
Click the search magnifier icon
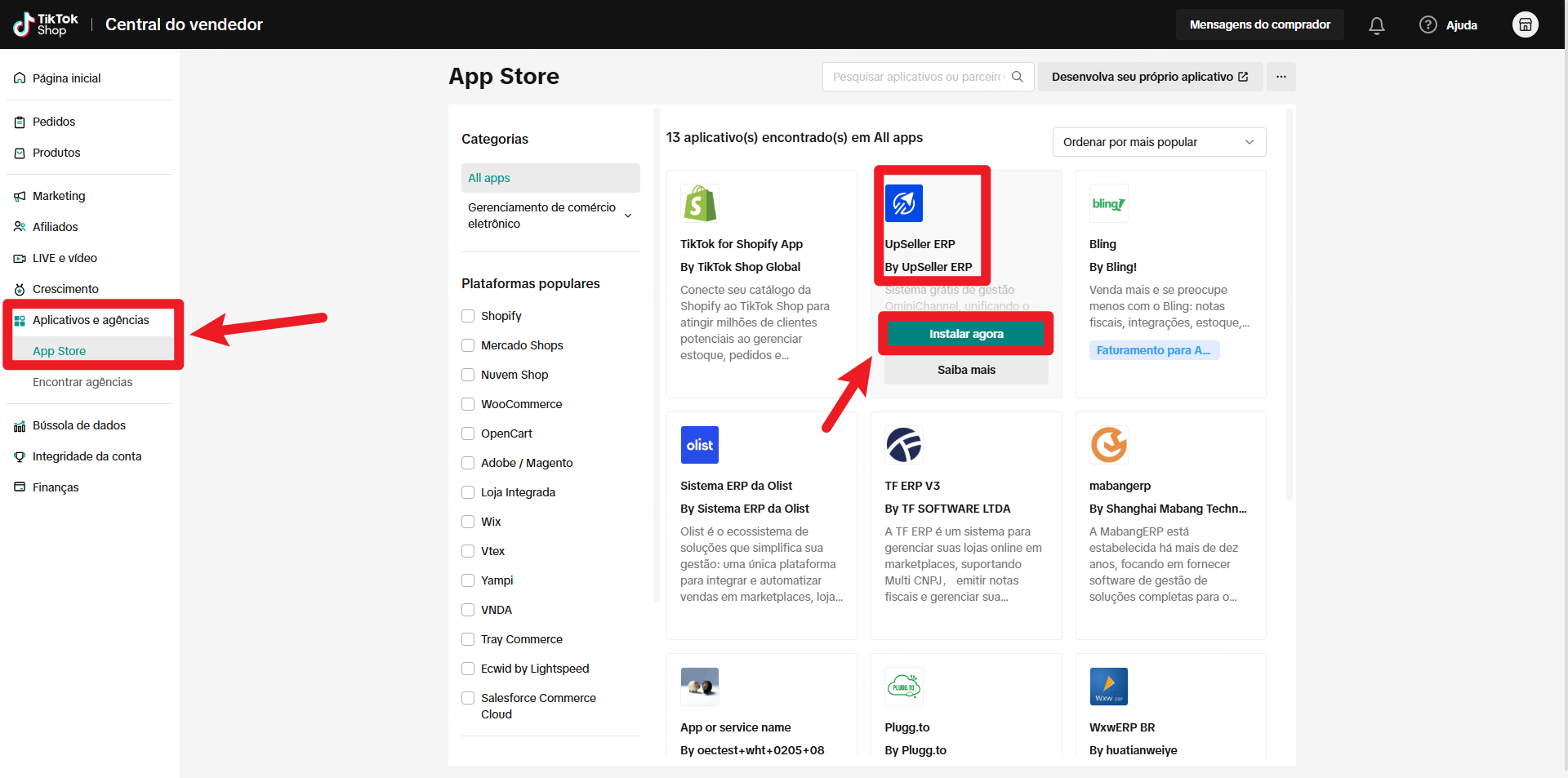(1018, 77)
